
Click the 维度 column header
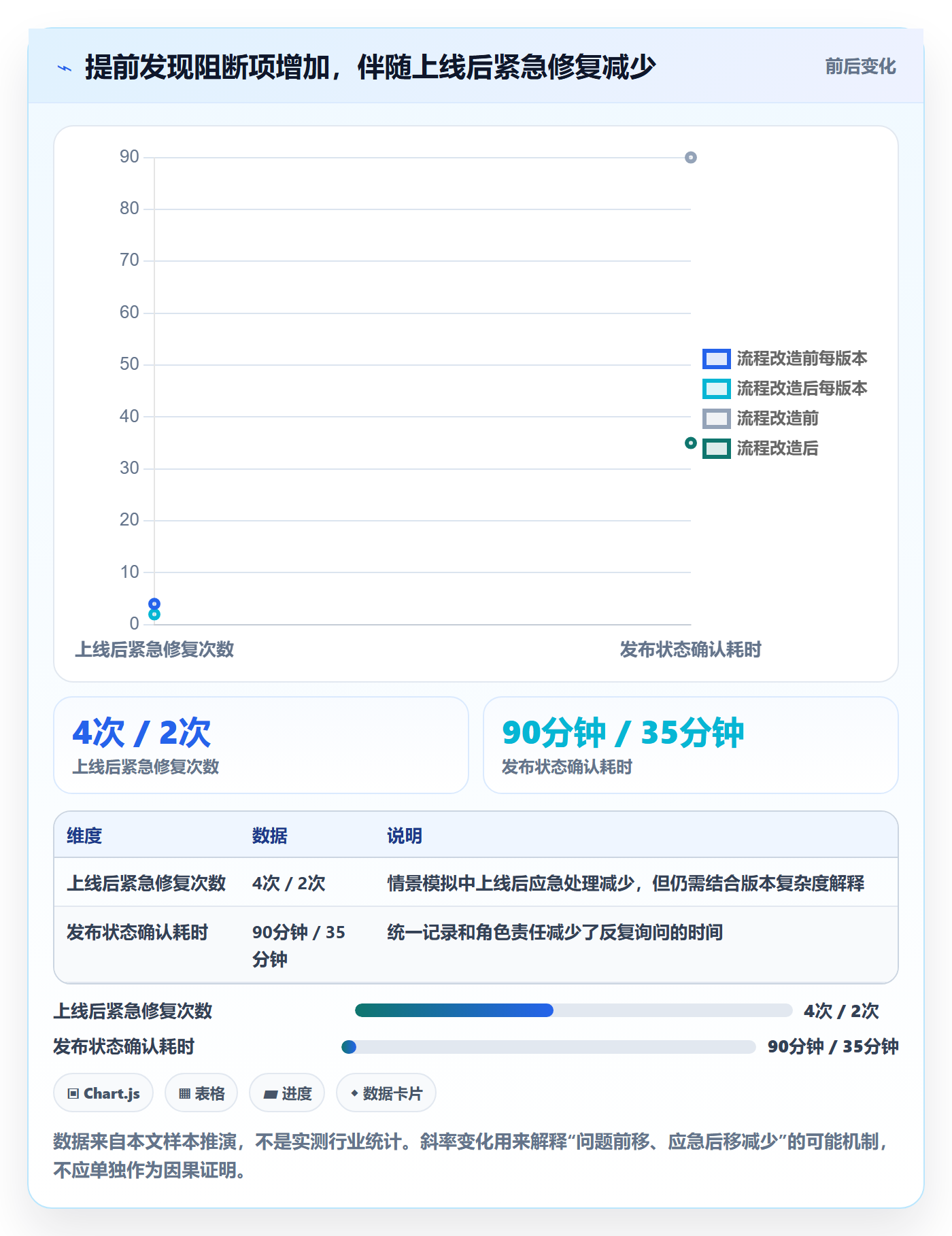tap(84, 836)
